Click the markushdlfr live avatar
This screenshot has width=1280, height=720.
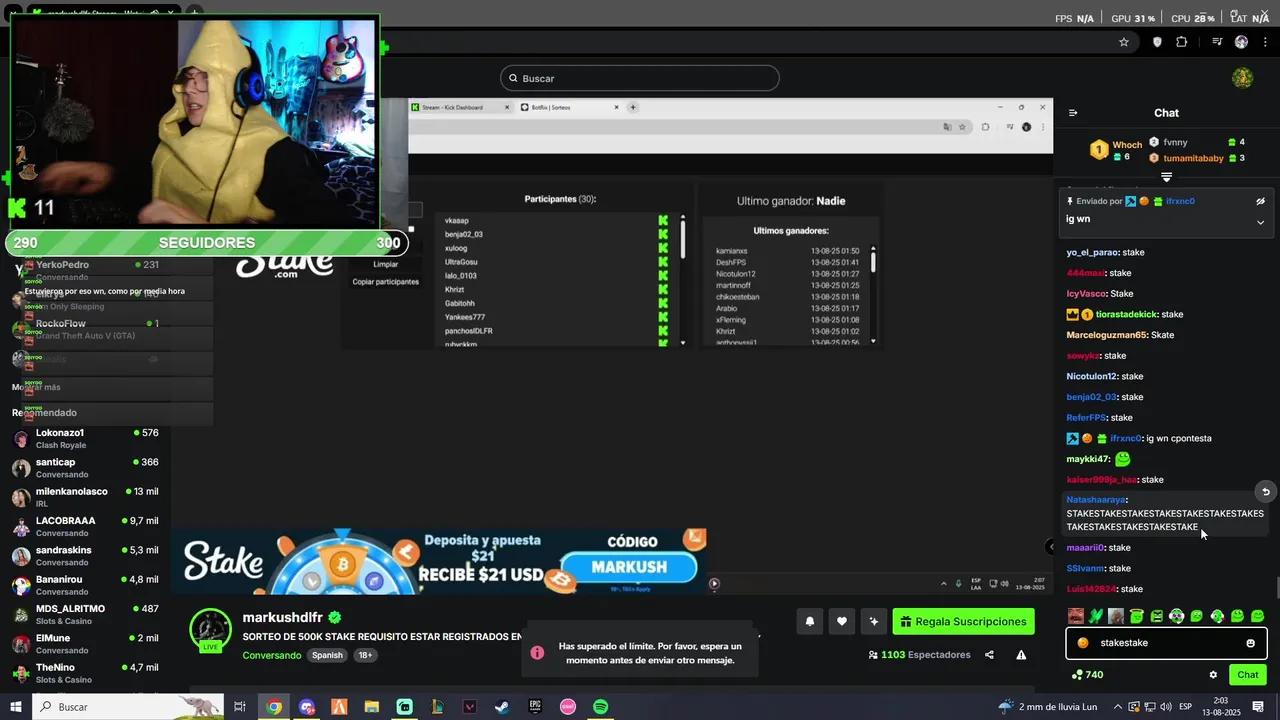point(211,630)
